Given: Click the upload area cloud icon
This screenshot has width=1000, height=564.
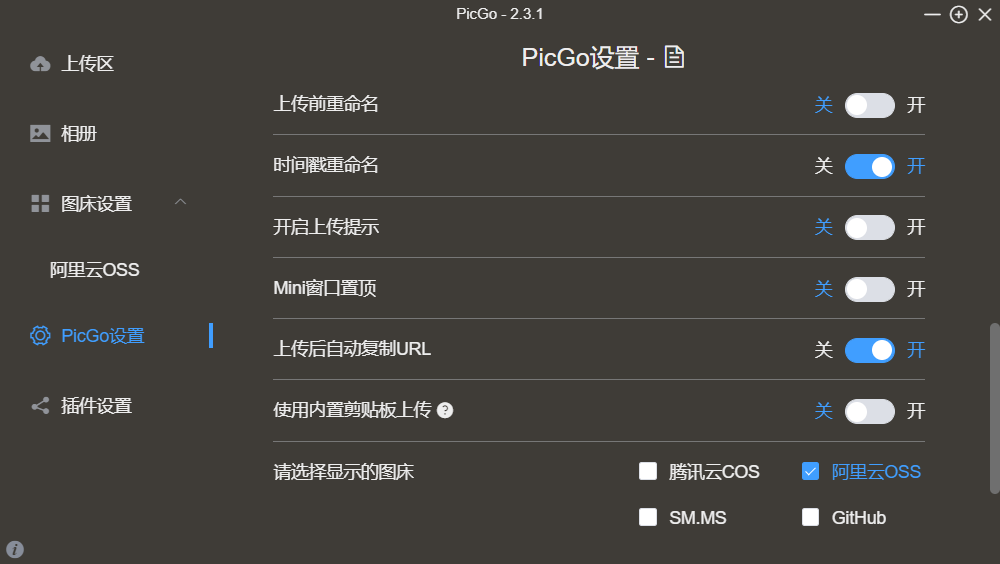Looking at the screenshot, I should [x=40, y=64].
